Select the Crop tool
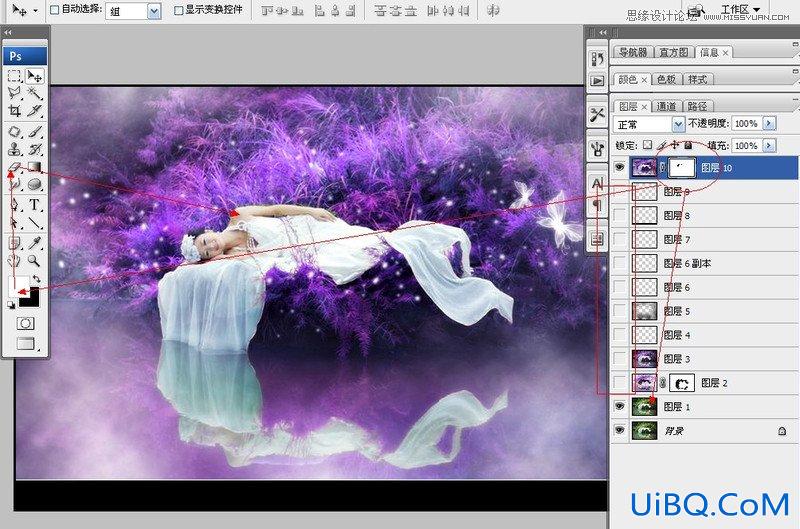The image size is (800, 529). click(x=14, y=110)
